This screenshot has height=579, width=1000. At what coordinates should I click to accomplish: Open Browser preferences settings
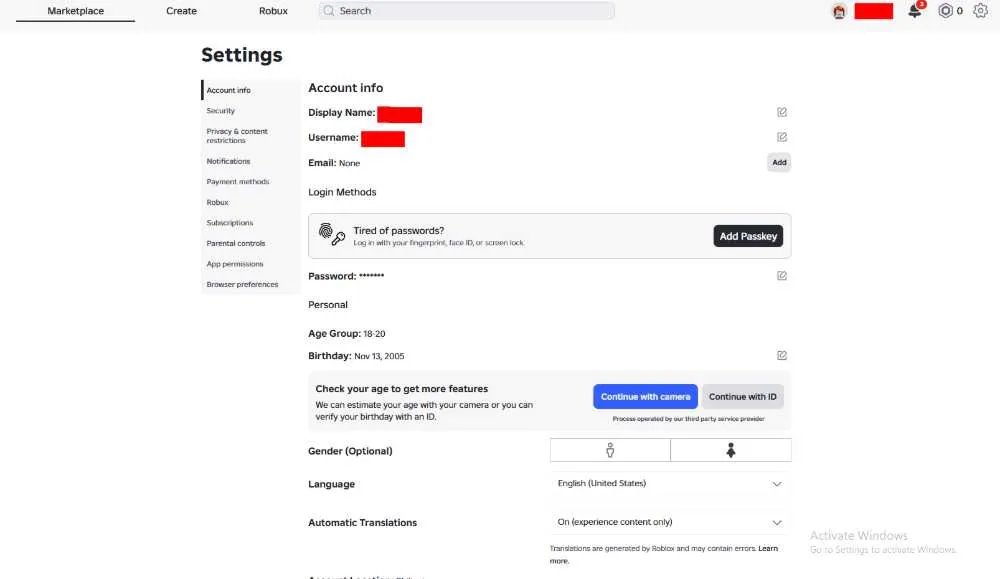[242, 284]
